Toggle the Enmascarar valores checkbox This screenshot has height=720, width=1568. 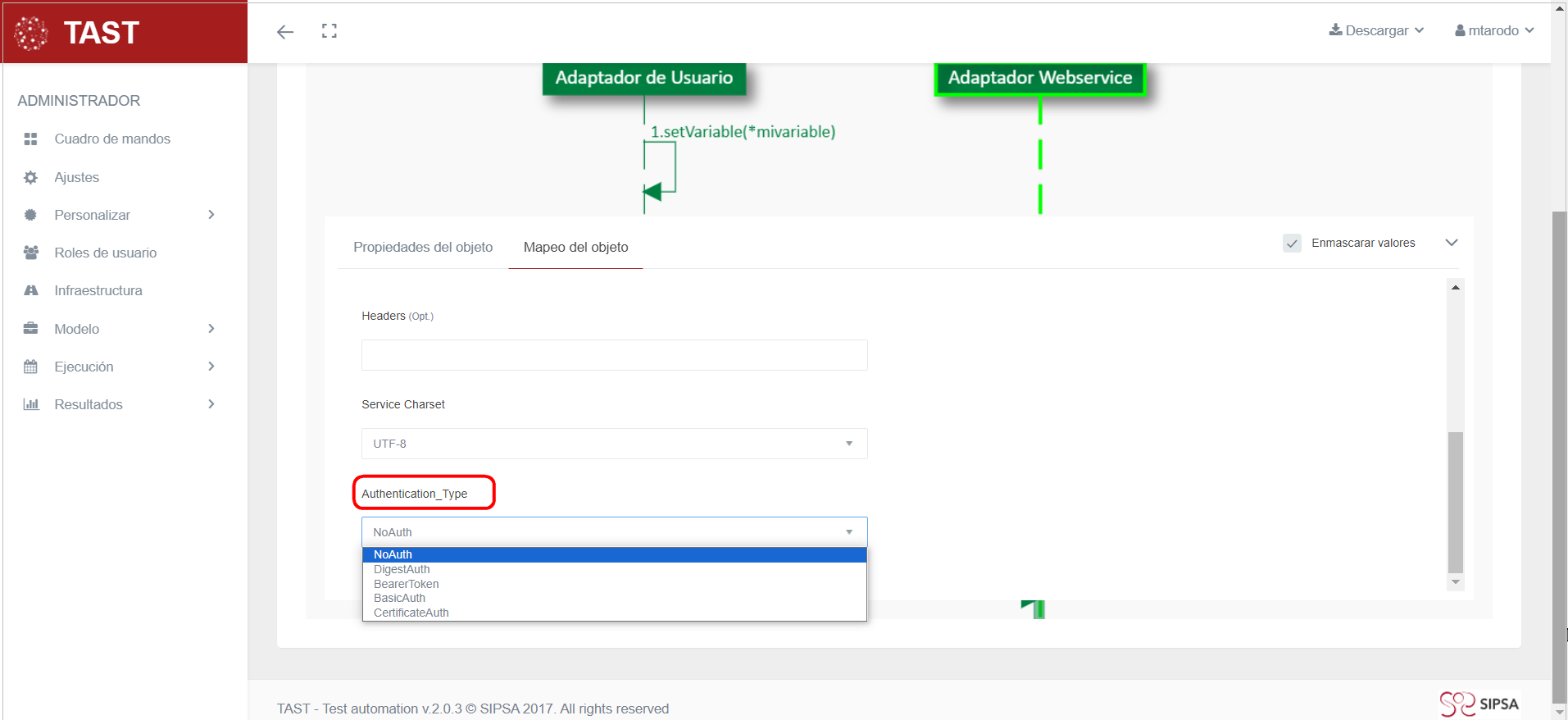tap(1292, 244)
